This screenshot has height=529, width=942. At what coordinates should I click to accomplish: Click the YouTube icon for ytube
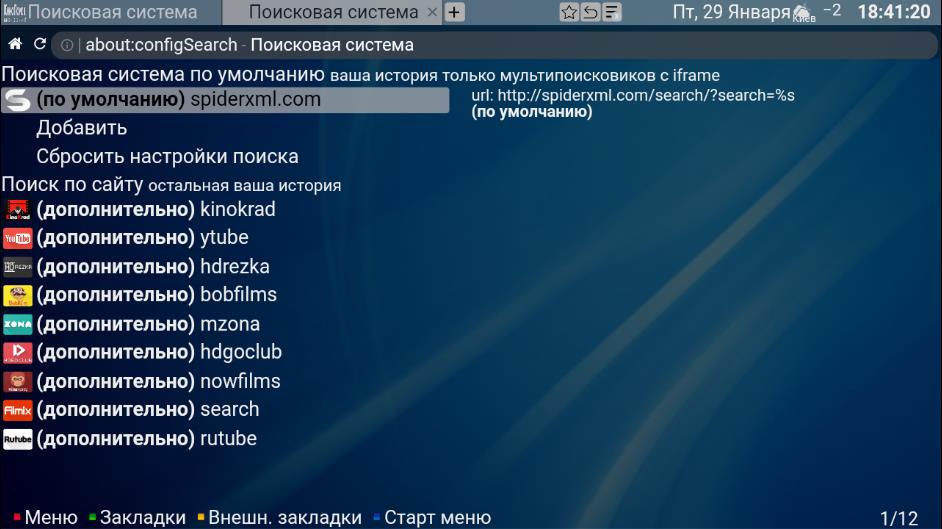(x=17, y=238)
